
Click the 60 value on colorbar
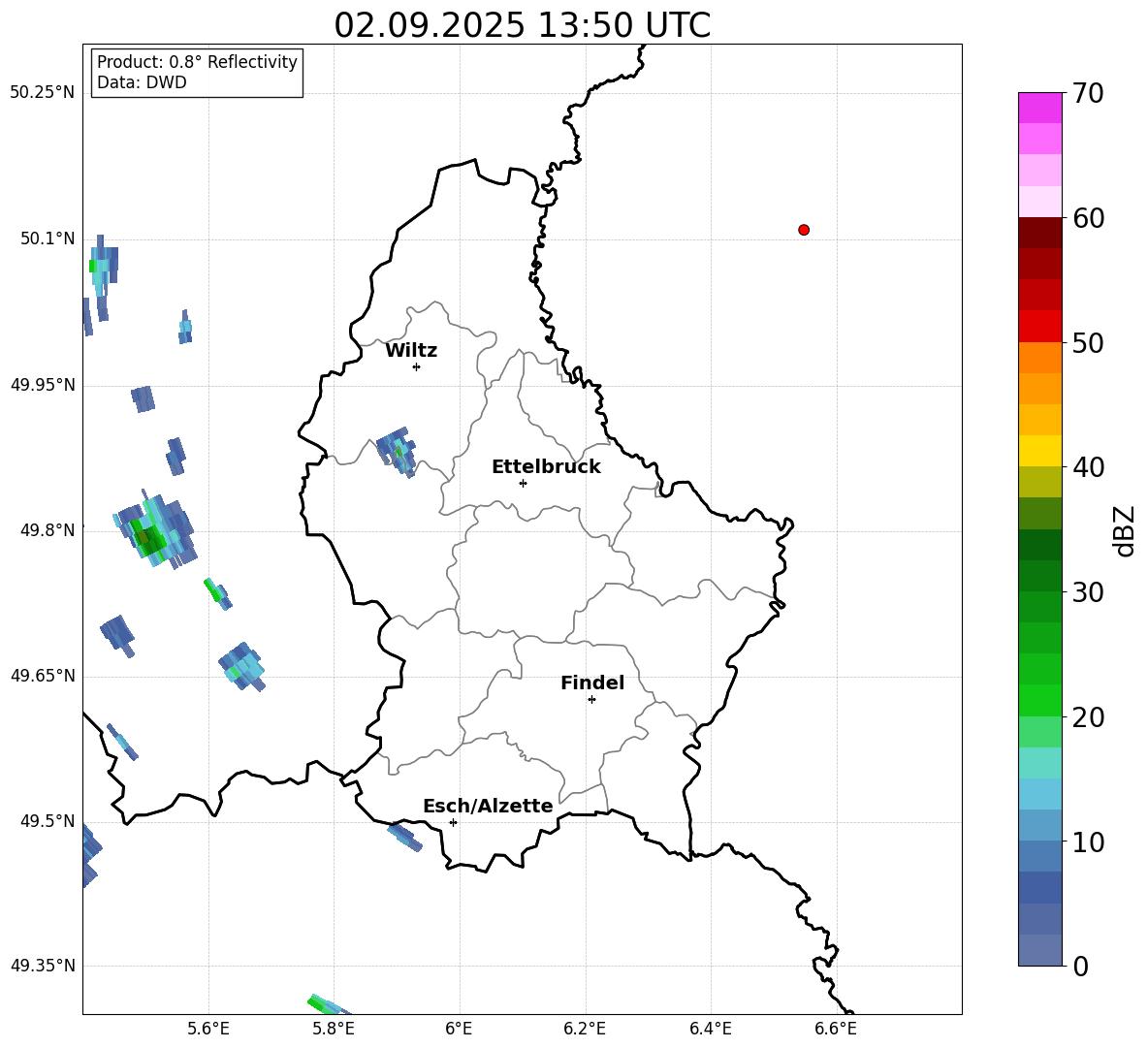tap(1088, 218)
